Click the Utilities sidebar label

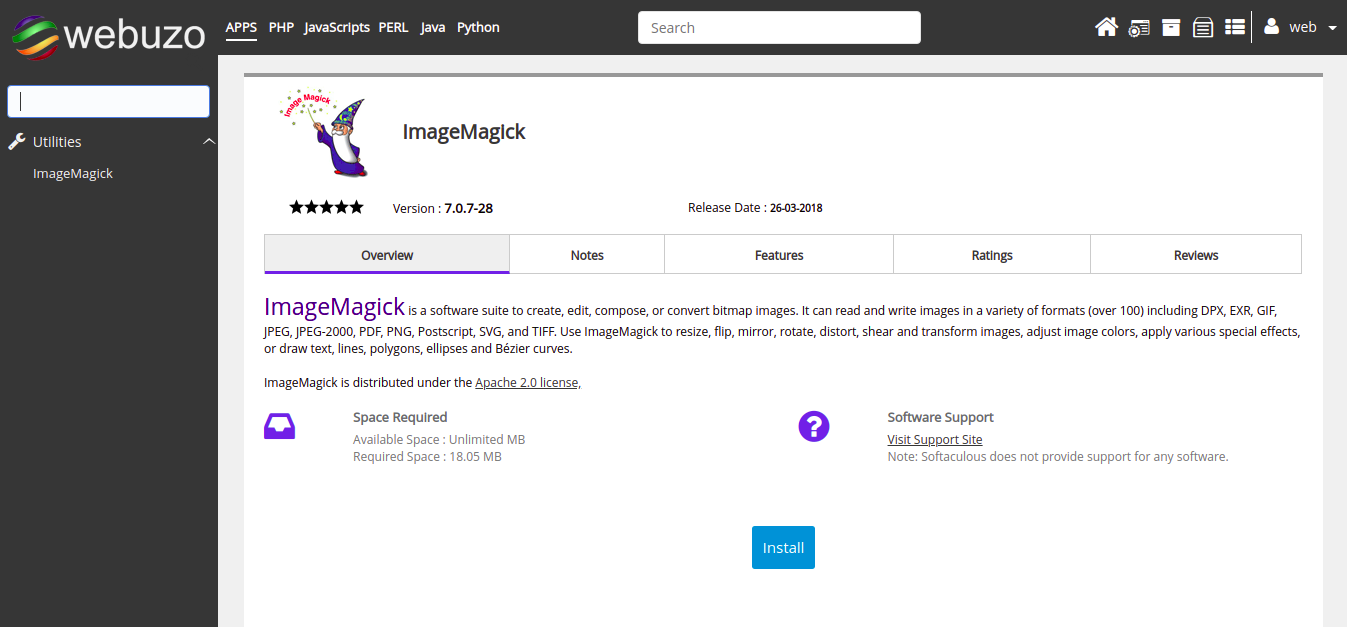[x=57, y=142]
